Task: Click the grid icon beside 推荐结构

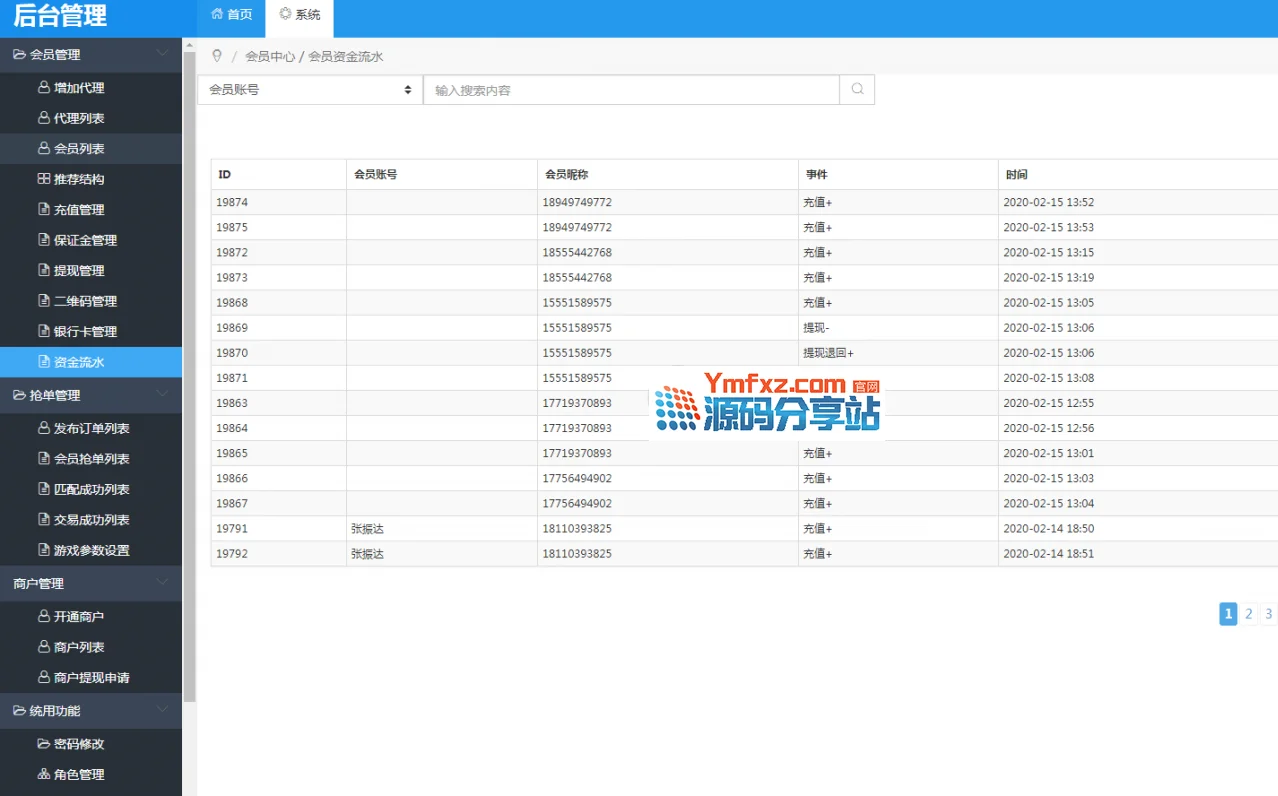Action: [x=44, y=179]
